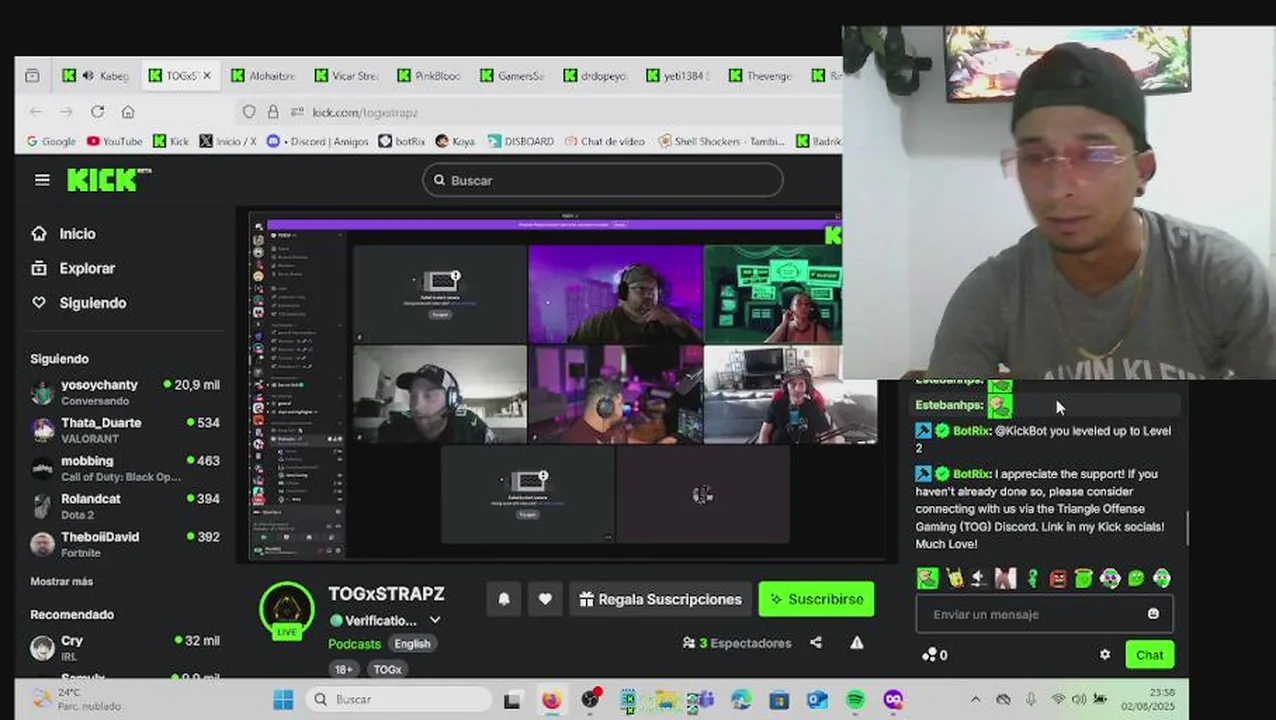Viewport: 1276px width, 720px height.
Task: Click the browser home icon
Action: (128, 112)
